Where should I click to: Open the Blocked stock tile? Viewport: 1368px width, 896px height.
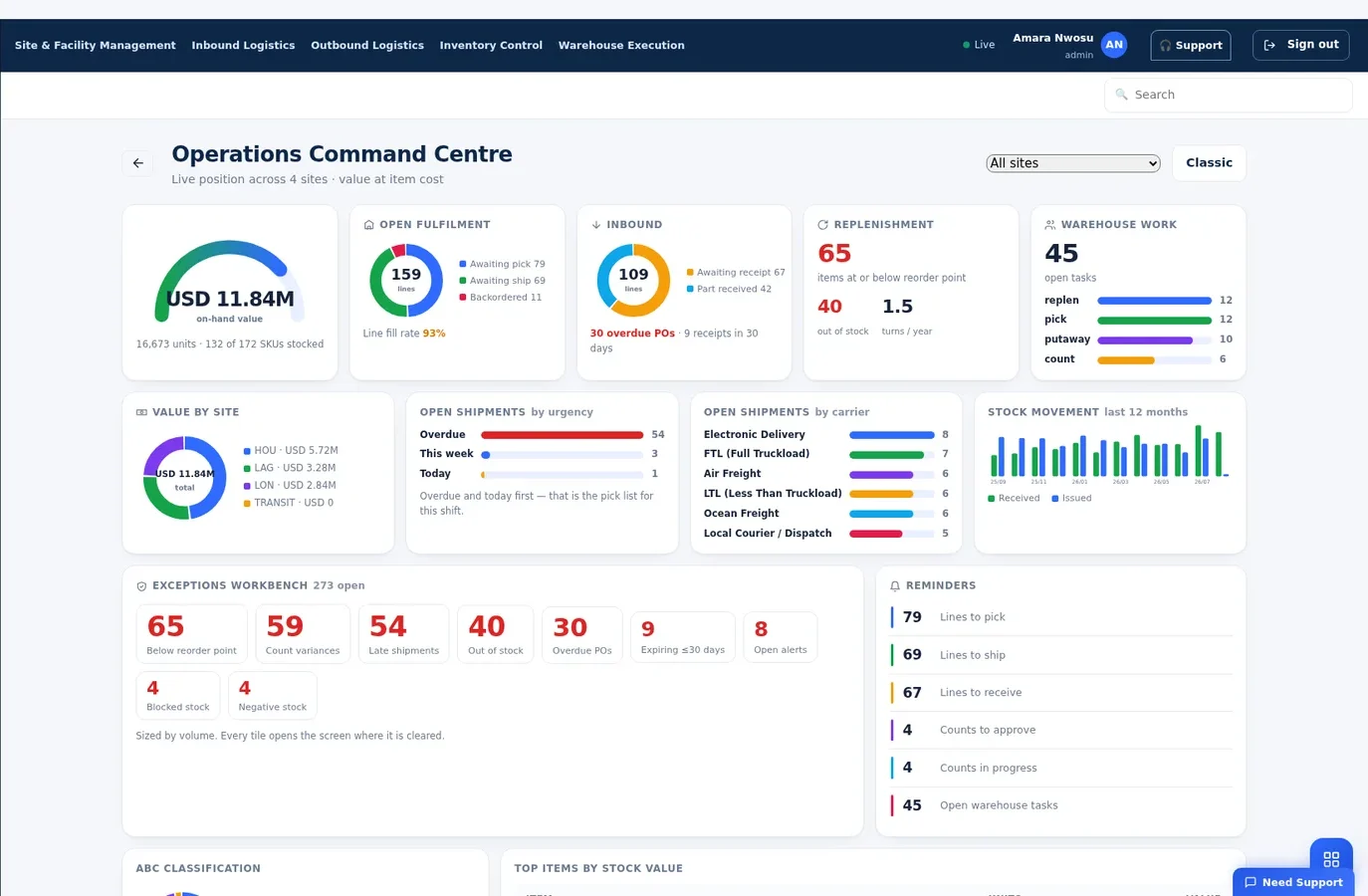click(178, 695)
